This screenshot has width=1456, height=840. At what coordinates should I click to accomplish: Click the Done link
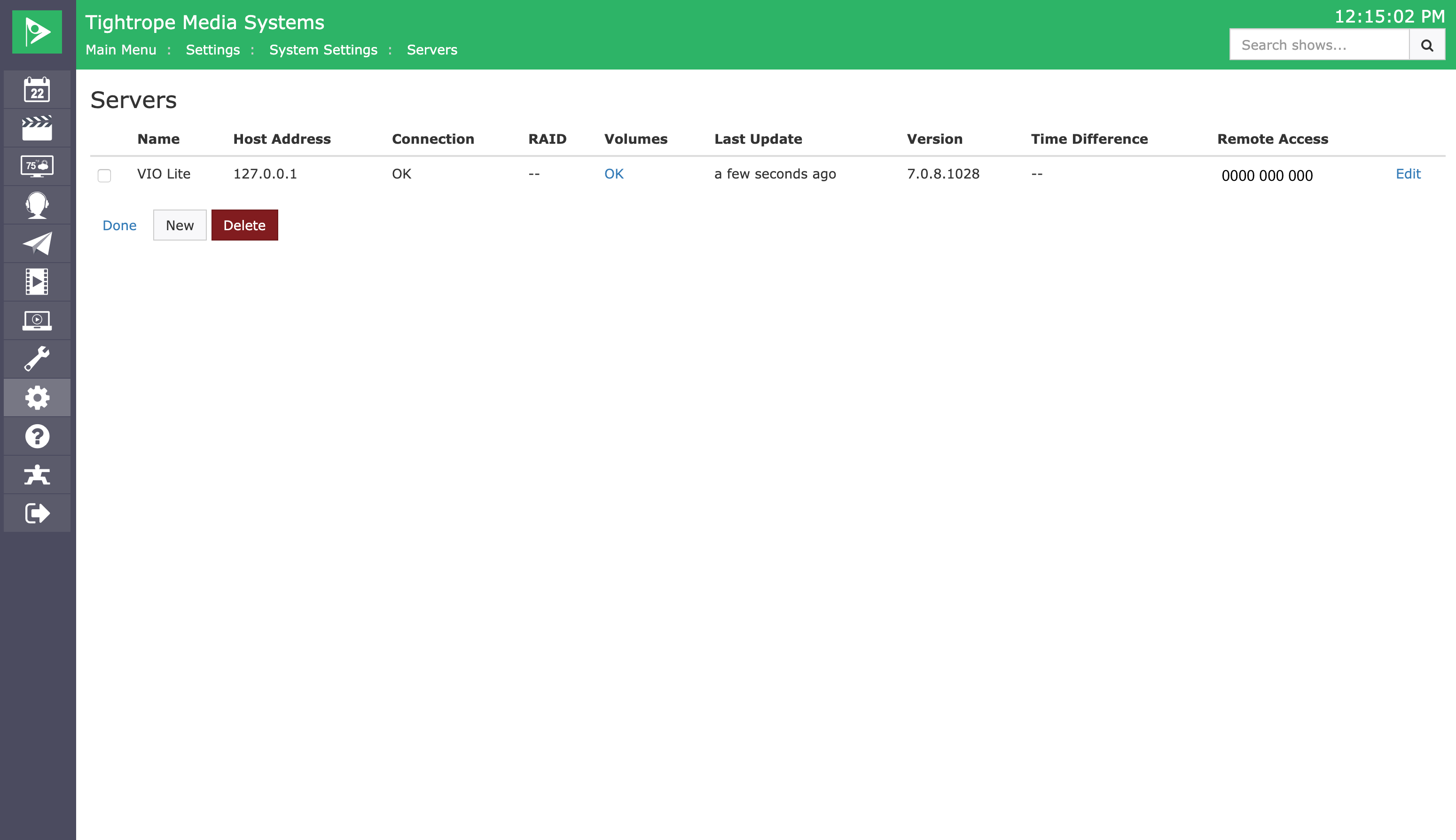coord(119,226)
